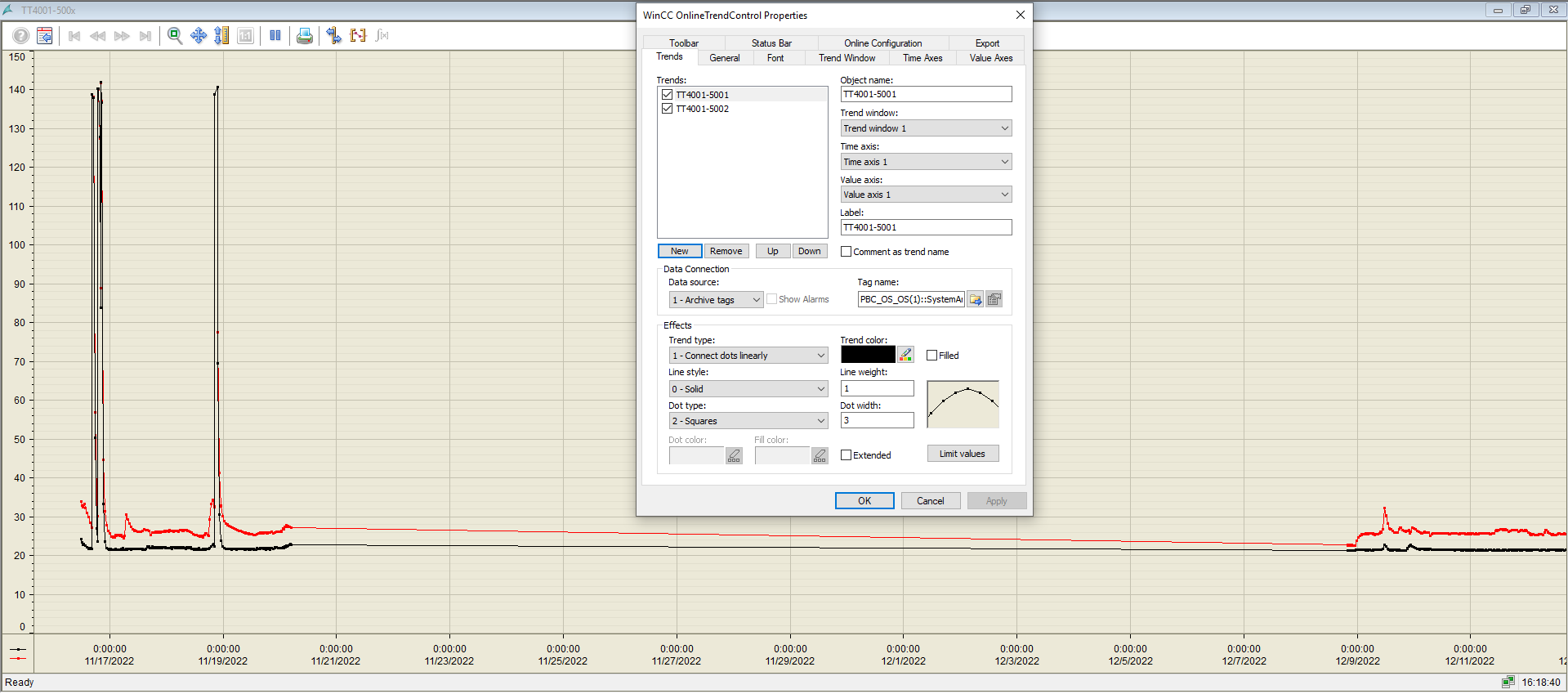Click the Remove trend button

tap(726, 251)
